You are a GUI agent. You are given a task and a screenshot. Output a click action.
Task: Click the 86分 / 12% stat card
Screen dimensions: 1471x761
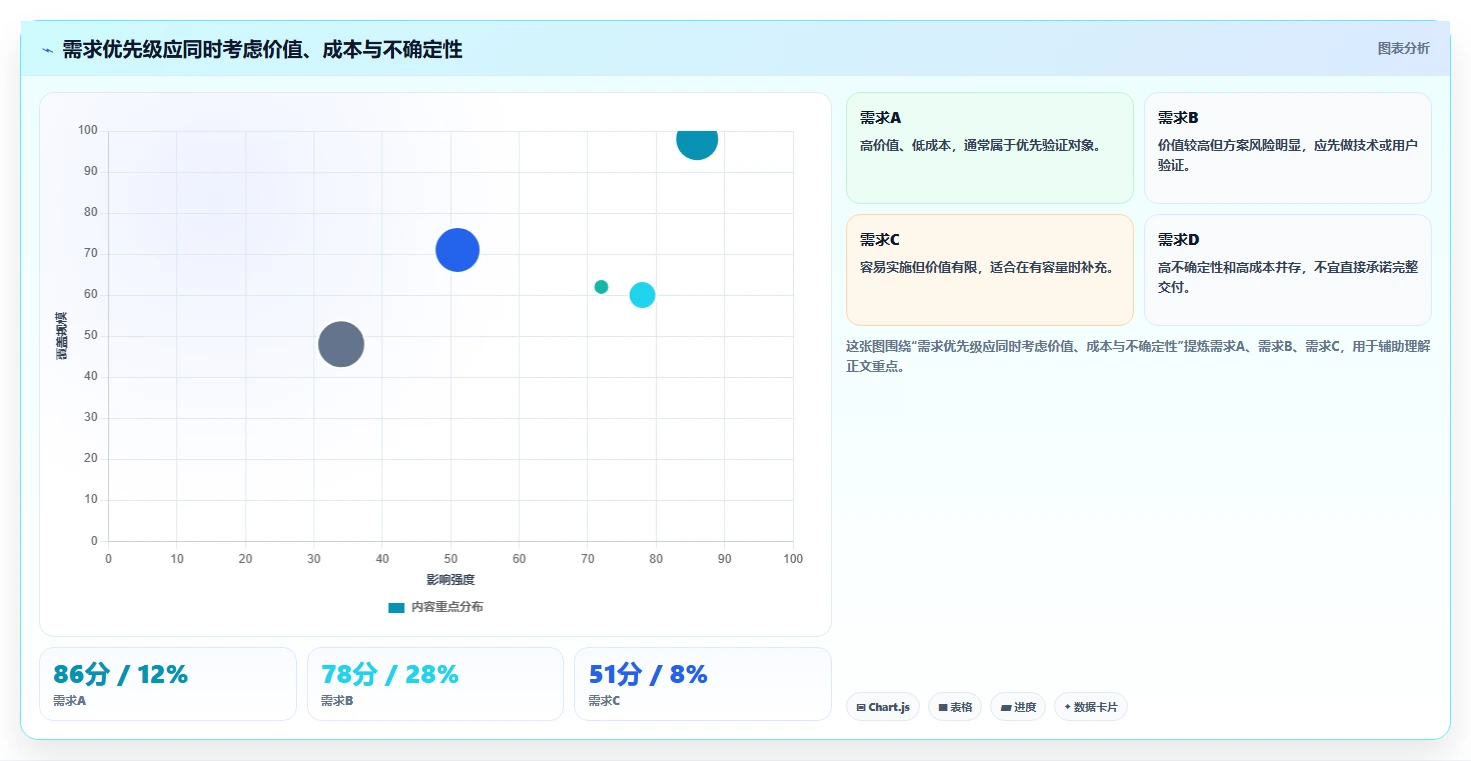click(x=168, y=684)
